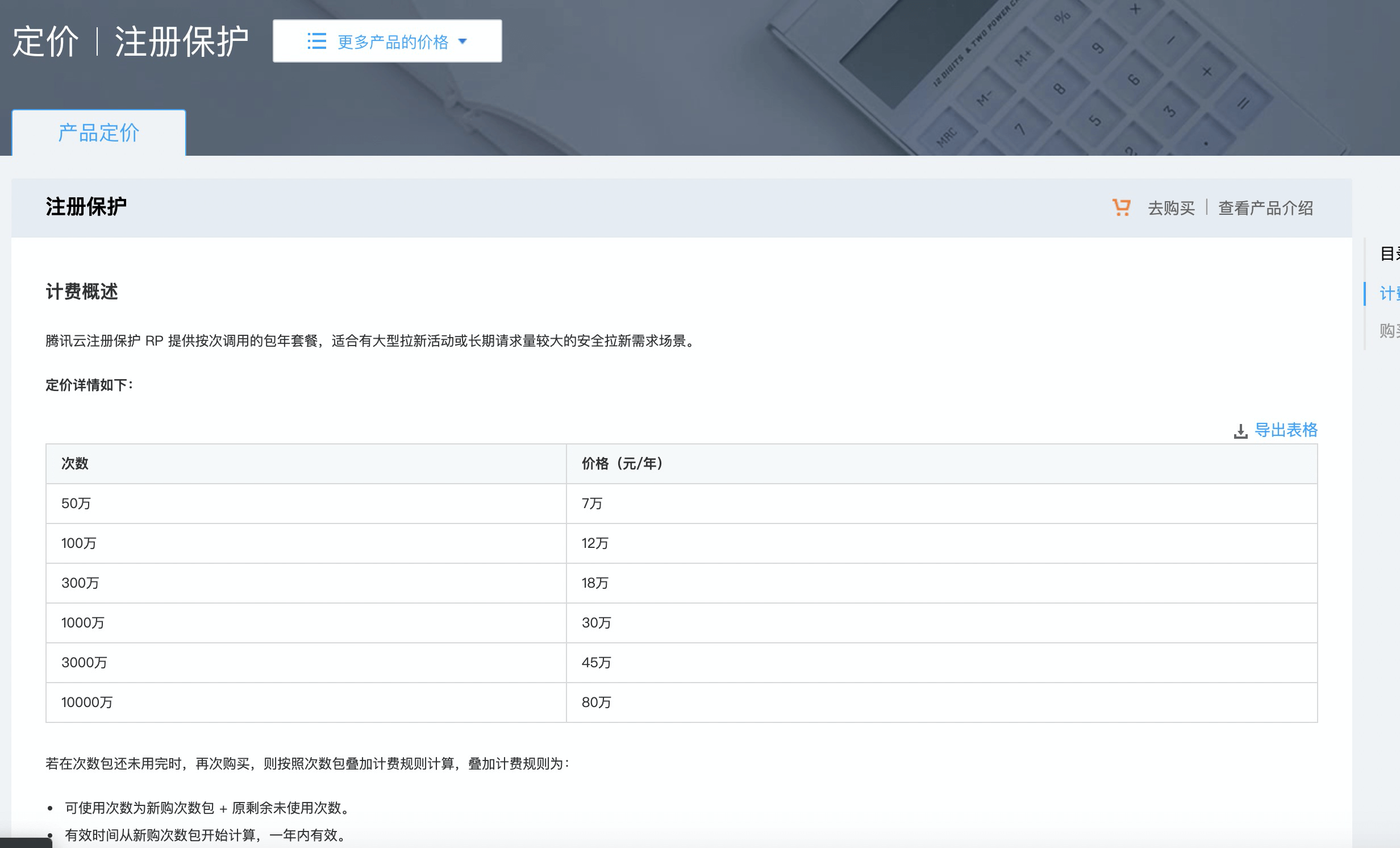Select the 计费 item in the right sidebar

[x=1389, y=293]
